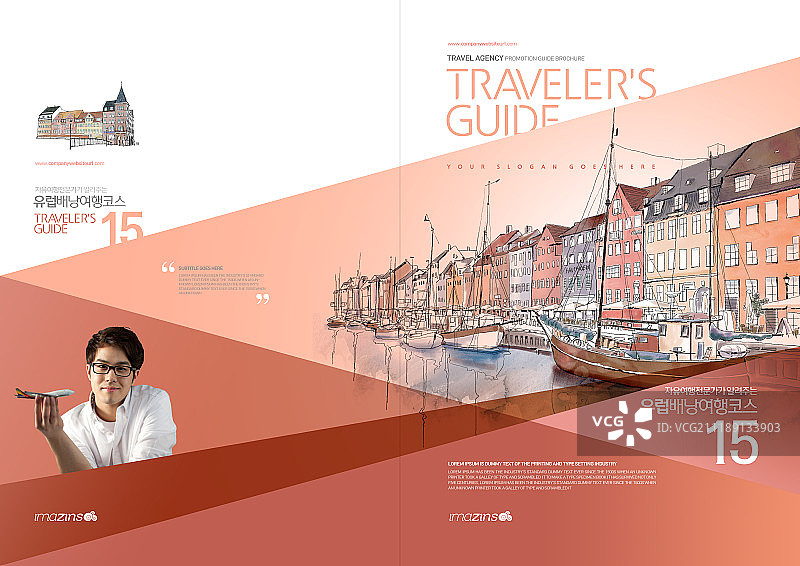Viewport: 800px width, 566px height.
Task: Open the website URL under the buildings sketch
Action: [x=69, y=162]
